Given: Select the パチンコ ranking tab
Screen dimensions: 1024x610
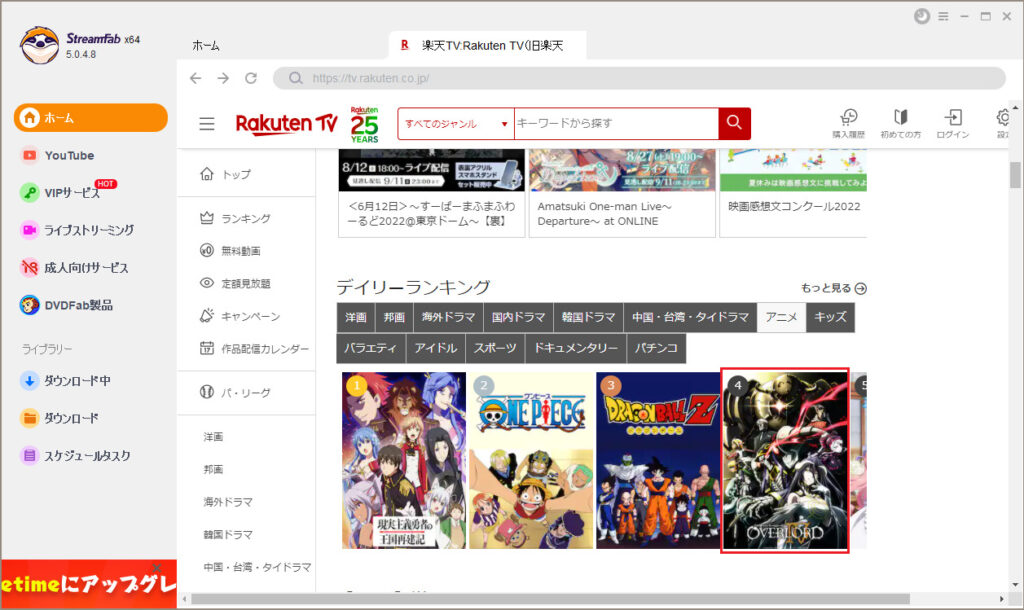Looking at the screenshot, I should (656, 348).
